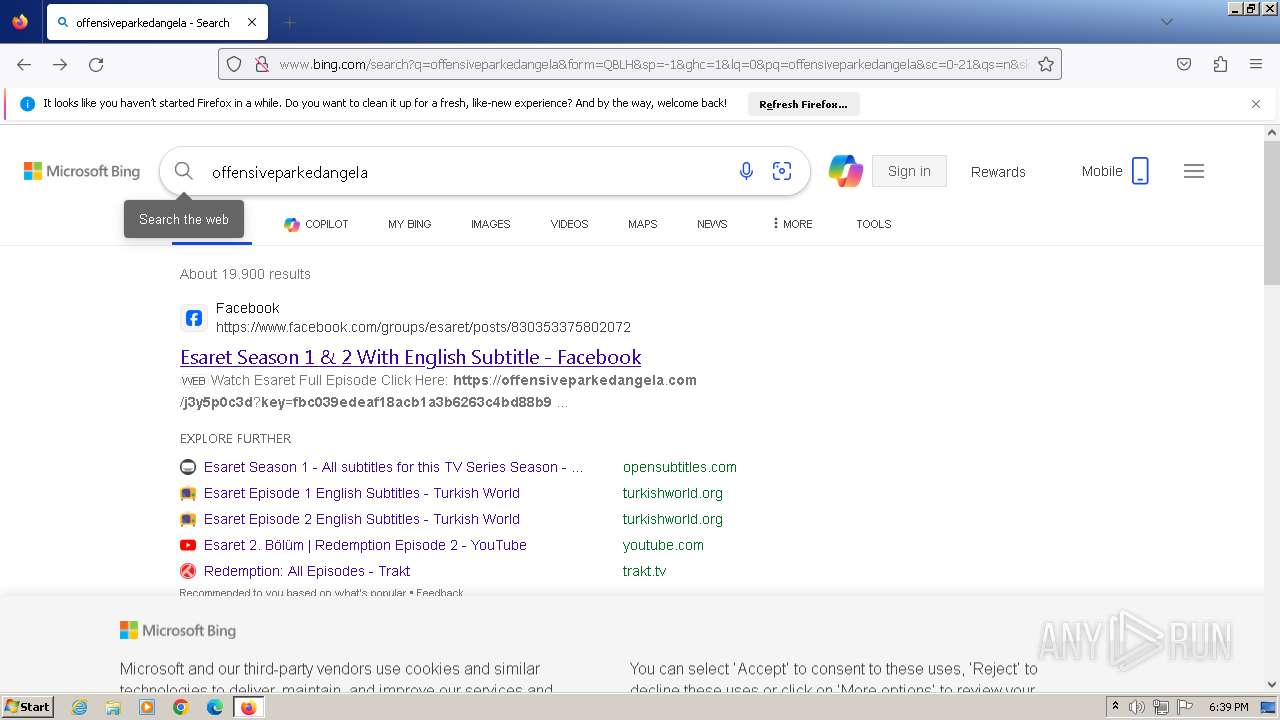The width and height of the screenshot is (1280, 720).
Task: Open Redemption: All Episodes Trakt link
Action: 307,571
